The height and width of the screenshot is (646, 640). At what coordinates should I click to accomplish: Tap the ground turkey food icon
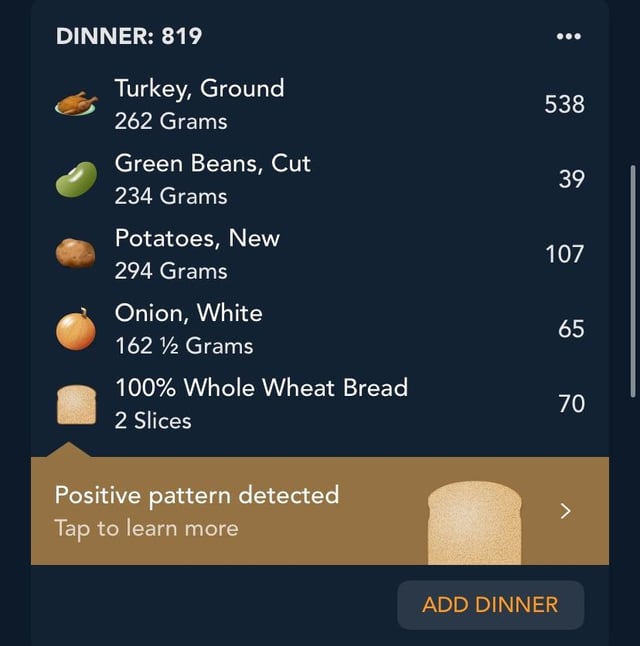pyautogui.click(x=76, y=103)
